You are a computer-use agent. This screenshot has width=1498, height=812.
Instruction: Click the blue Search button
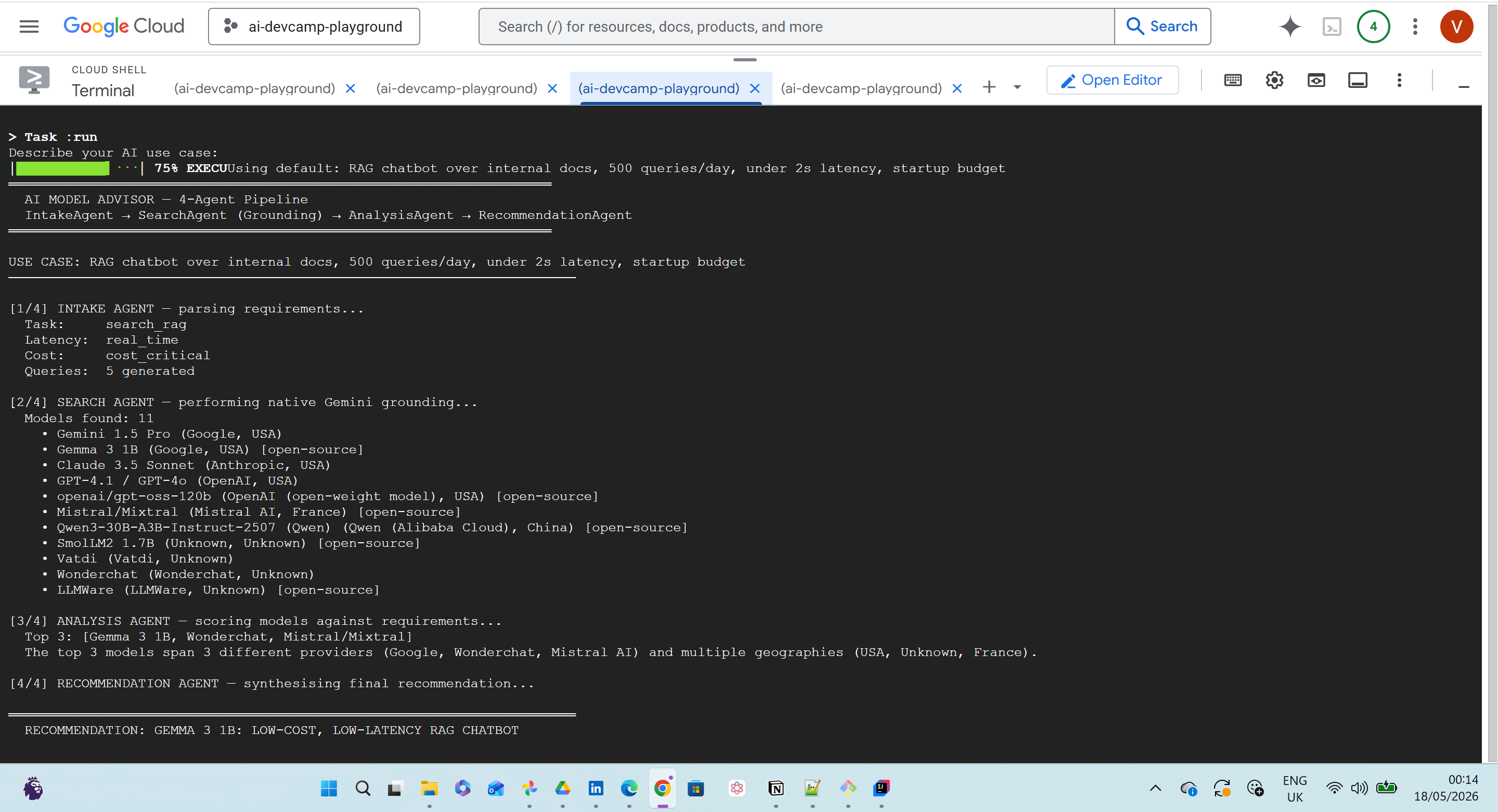pyautogui.click(x=1163, y=26)
